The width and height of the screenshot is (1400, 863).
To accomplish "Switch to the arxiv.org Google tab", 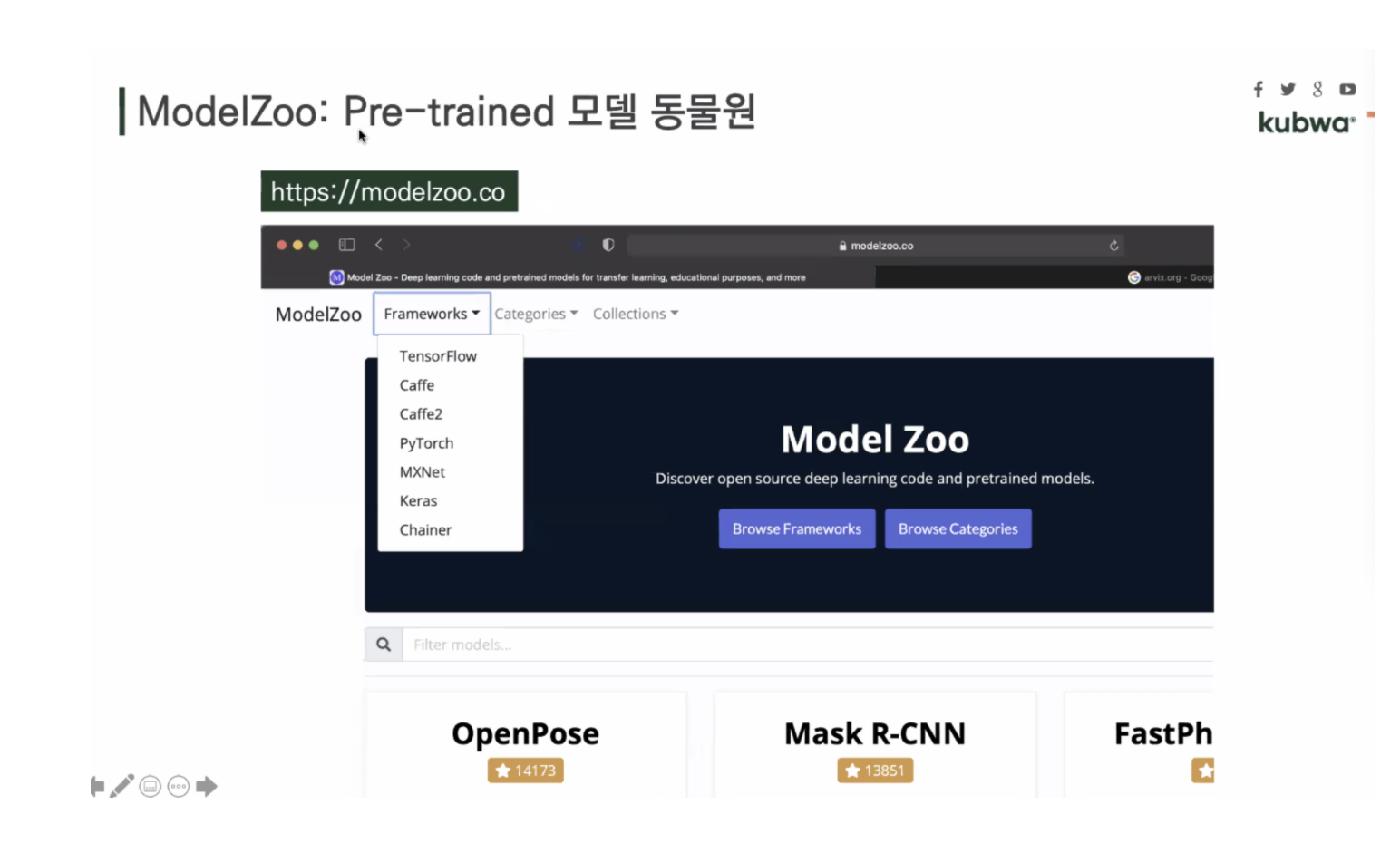I will (1170, 277).
